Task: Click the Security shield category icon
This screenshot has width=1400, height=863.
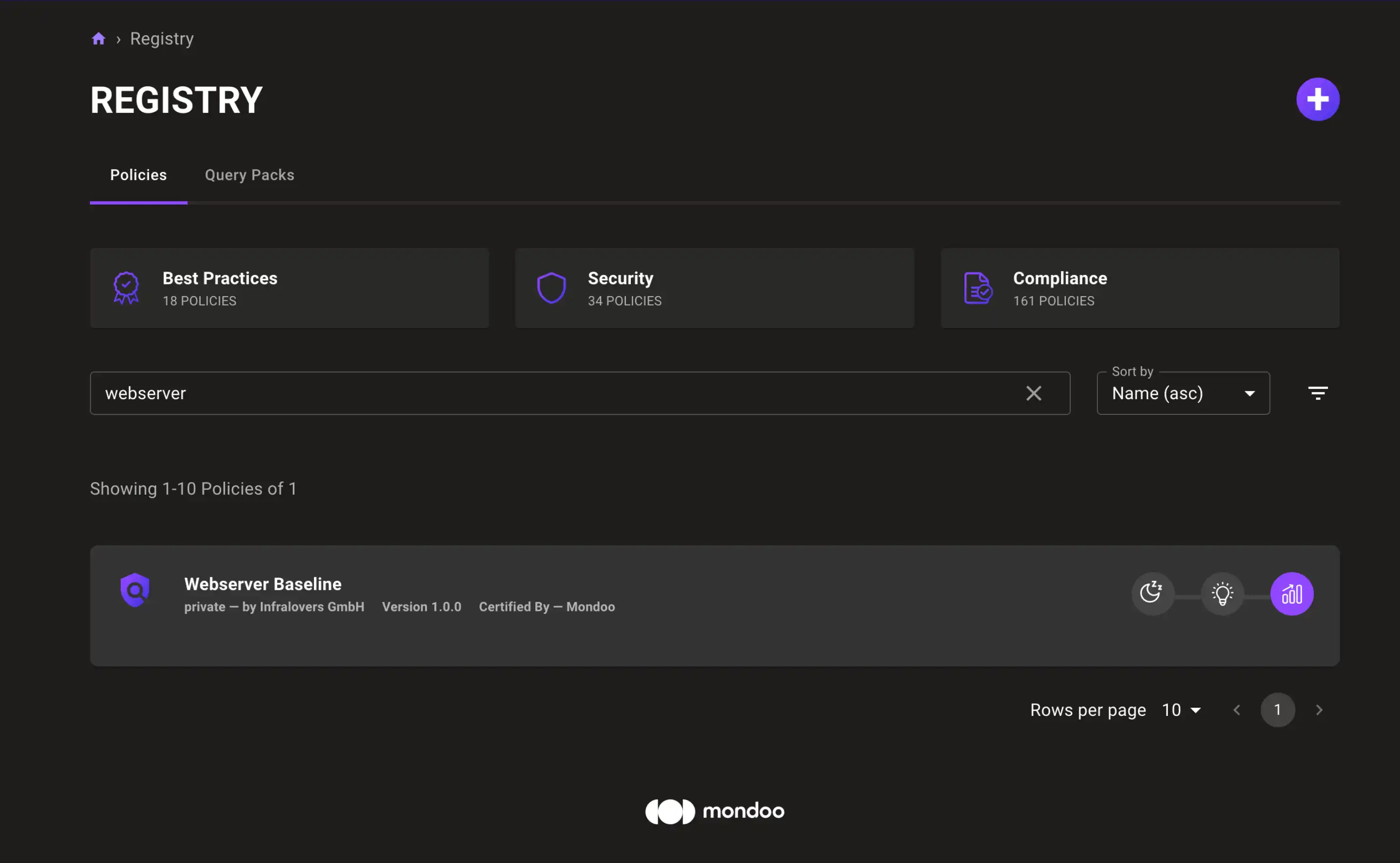Action: [x=552, y=287]
